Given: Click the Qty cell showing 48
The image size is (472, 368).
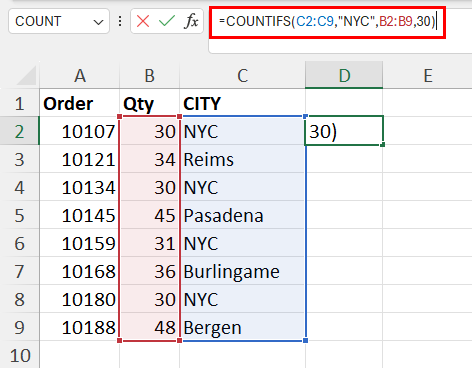Looking at the screenshot, I should (x=149, y=327).
